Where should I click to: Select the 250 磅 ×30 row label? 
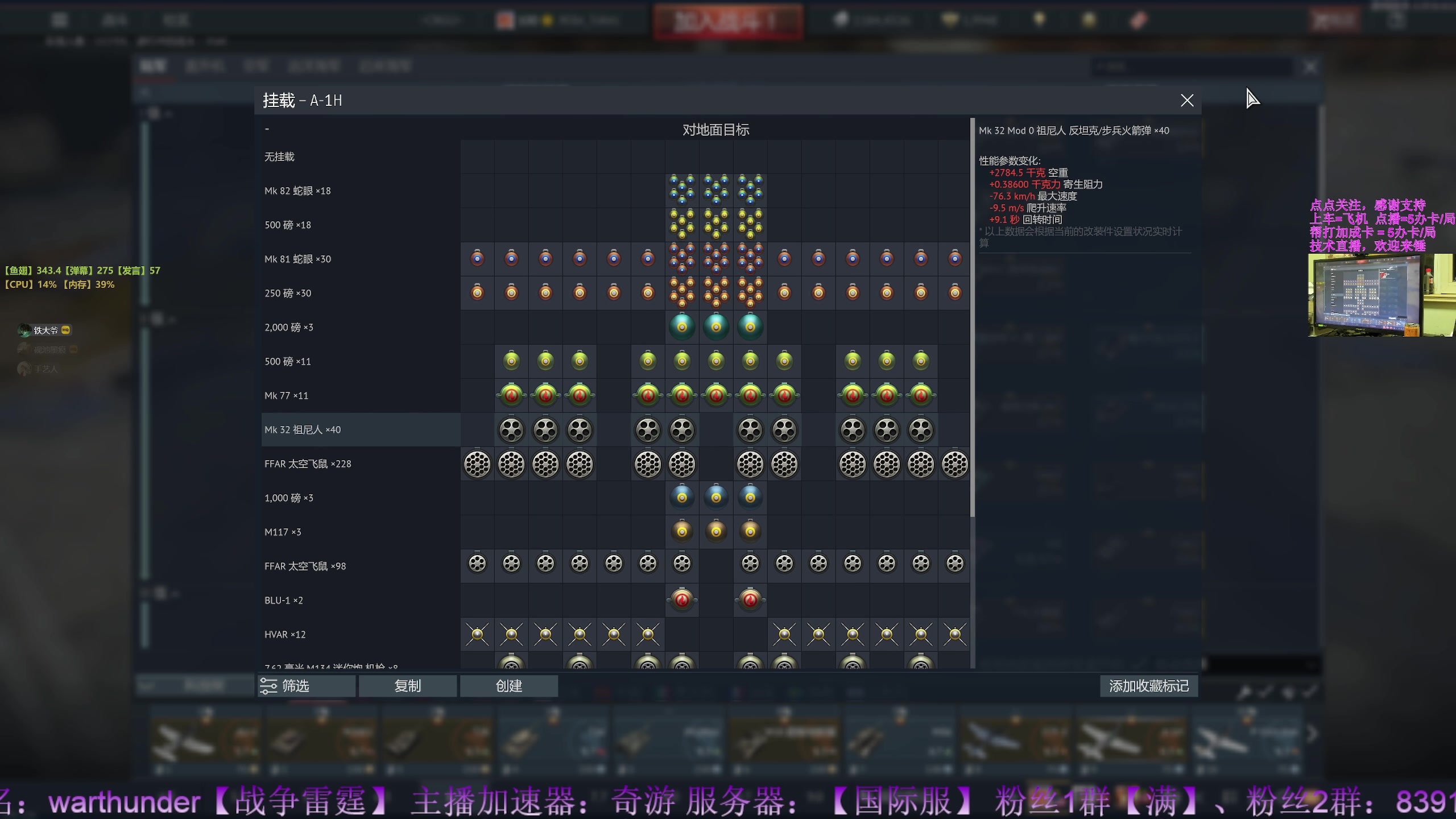tap(288, 293)
